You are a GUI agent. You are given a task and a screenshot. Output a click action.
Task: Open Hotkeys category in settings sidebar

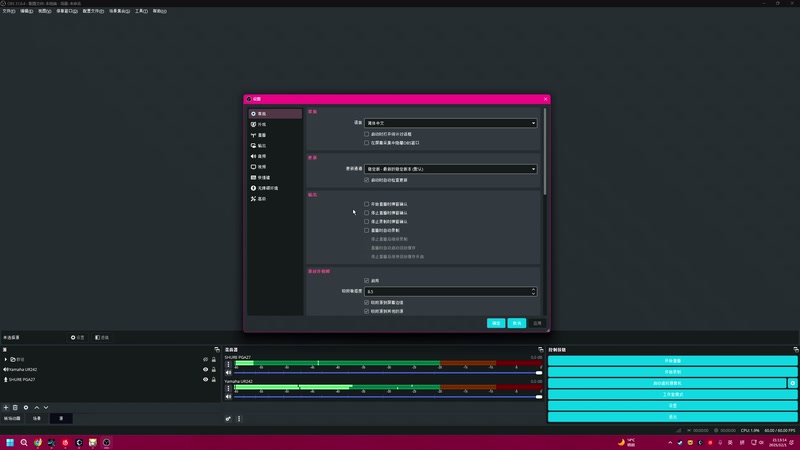[x=275, y=178]
